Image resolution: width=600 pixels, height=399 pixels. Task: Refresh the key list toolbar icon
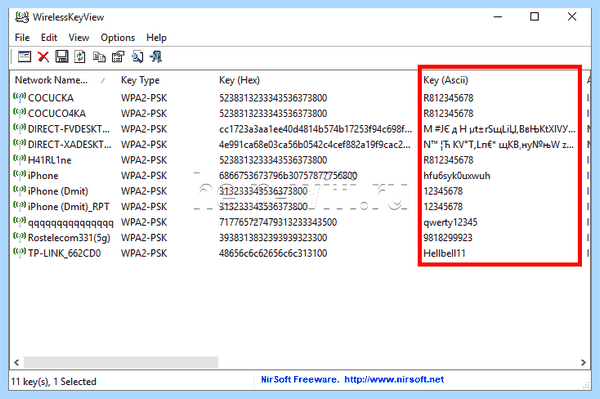point(80,57)
